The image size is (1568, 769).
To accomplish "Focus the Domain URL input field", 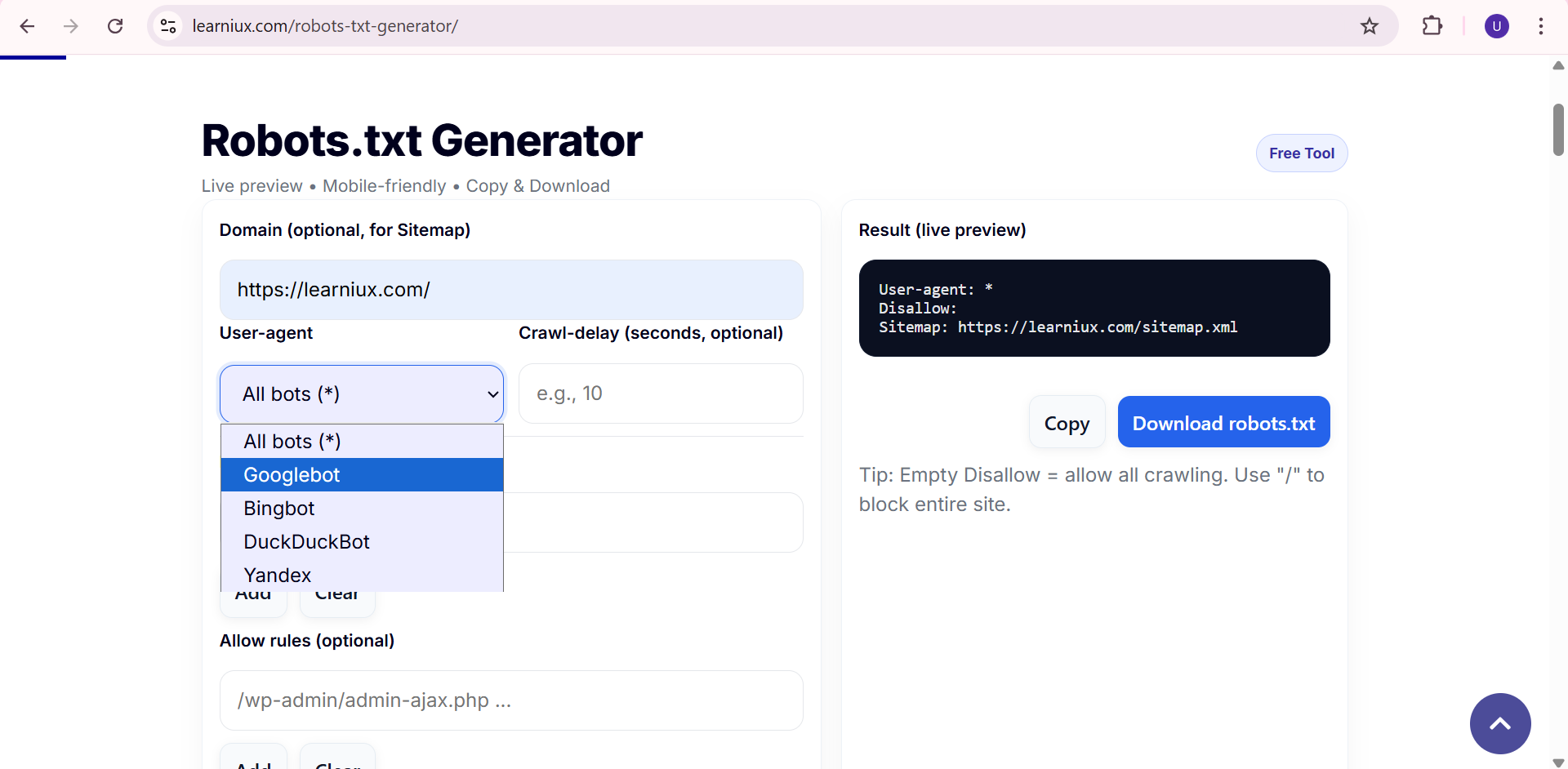I will click(510, 290).
